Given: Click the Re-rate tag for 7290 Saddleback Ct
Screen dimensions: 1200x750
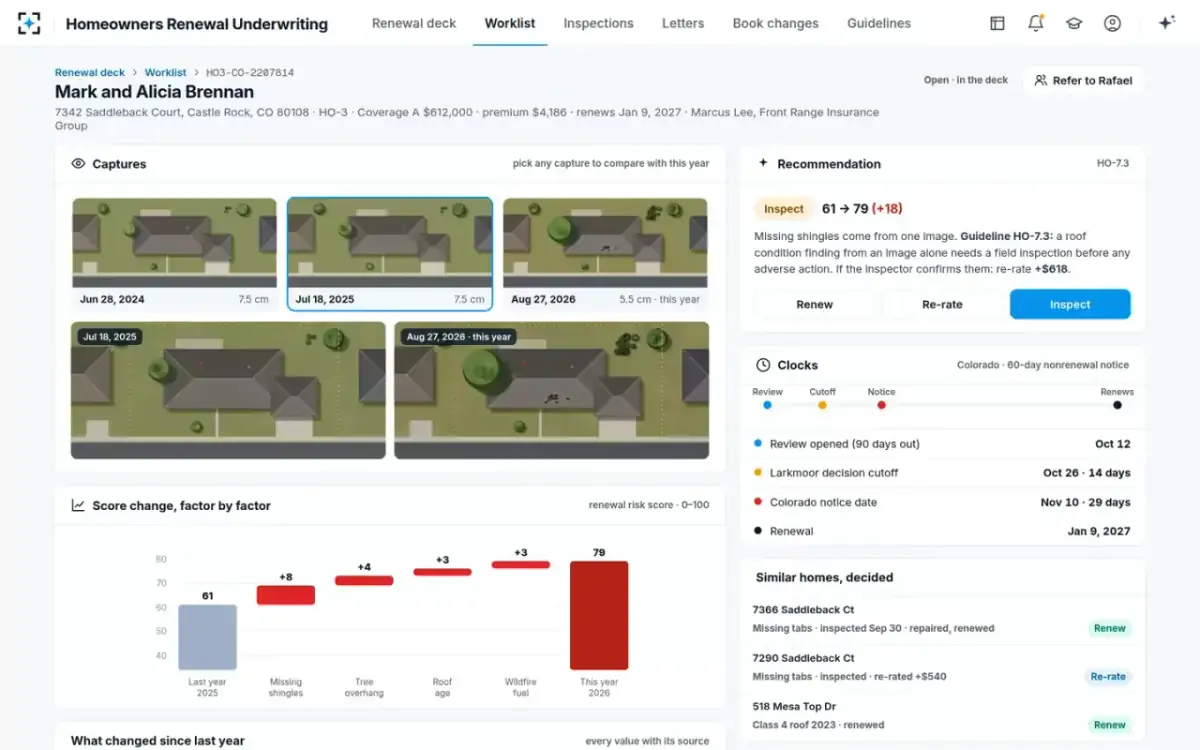Looking at the screenshot, I should pos(1108,677).
